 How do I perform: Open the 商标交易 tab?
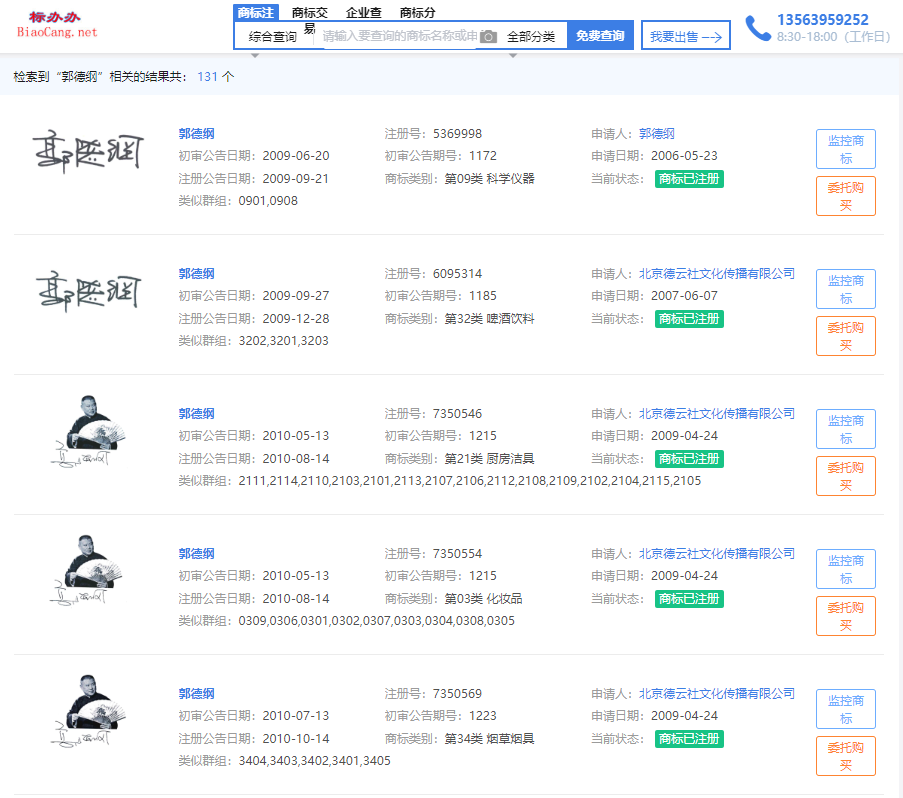pyautogui.click(x=310, y=13)
